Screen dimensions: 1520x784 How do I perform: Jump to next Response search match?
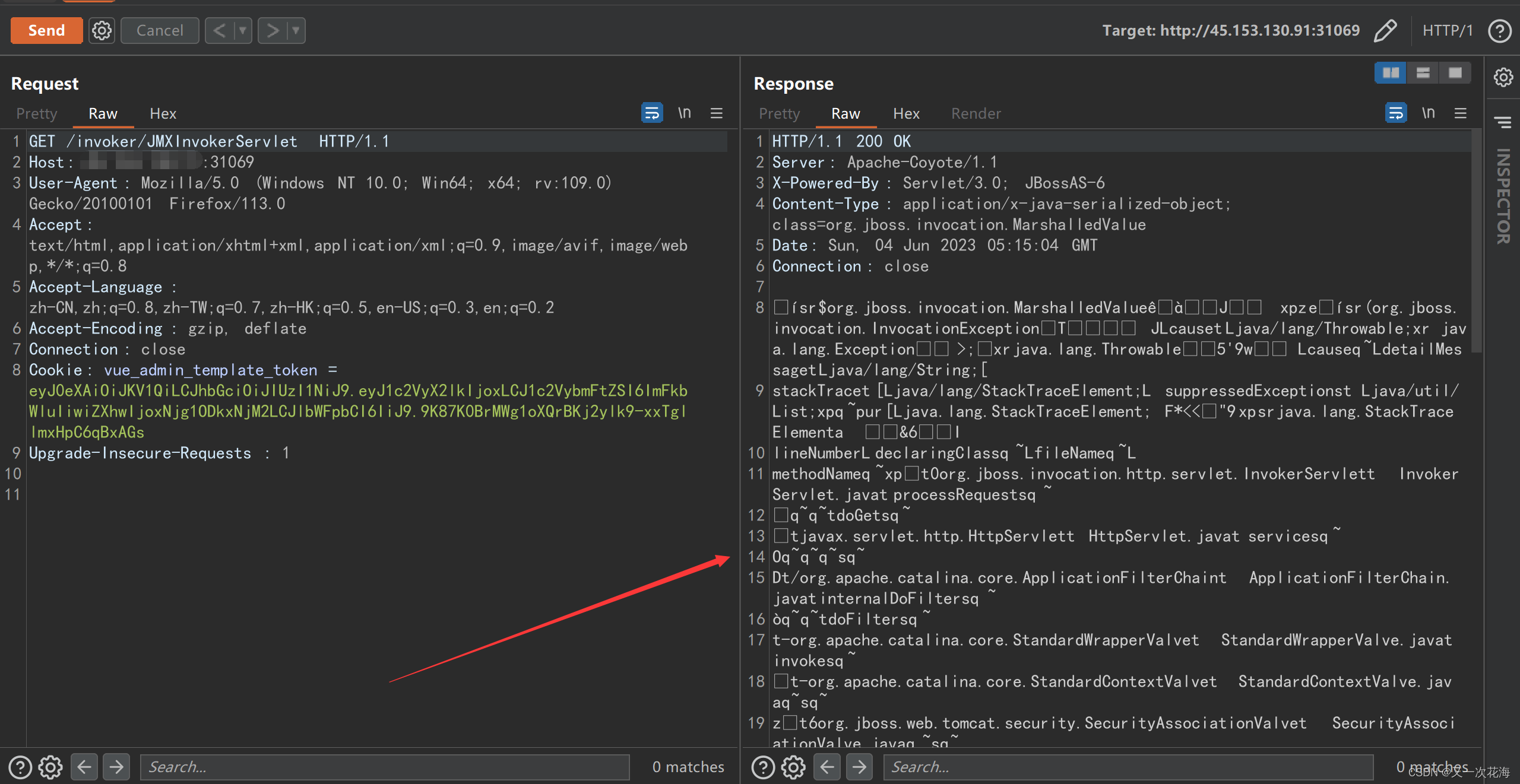[859, 767]
